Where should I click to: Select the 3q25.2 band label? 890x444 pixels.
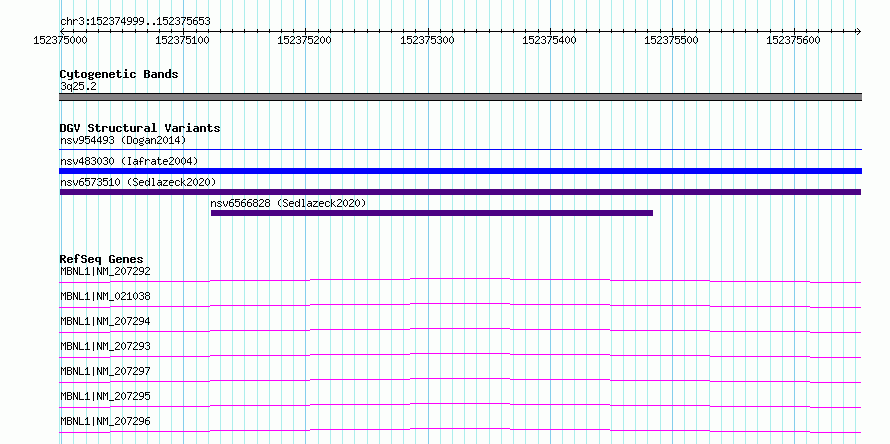[78, 86]
